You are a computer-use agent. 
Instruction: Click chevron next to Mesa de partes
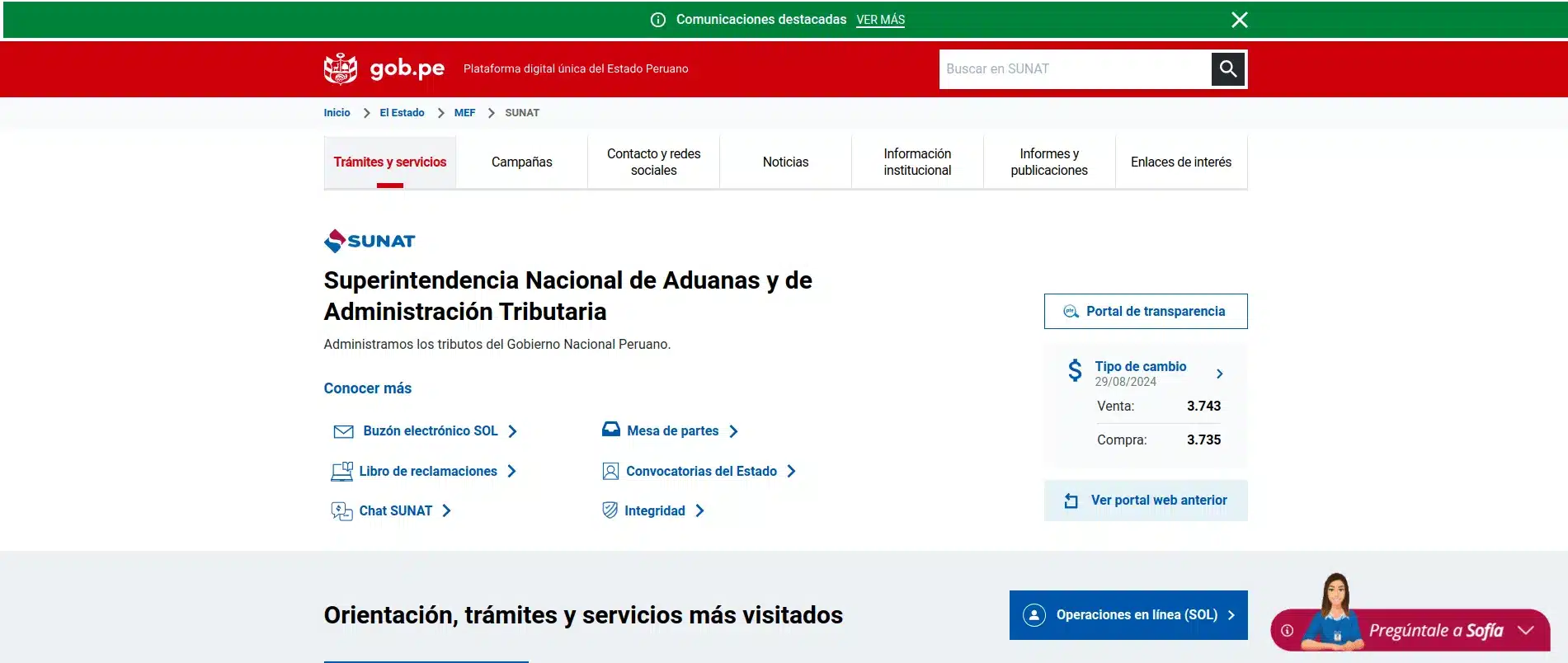(733, 431)
